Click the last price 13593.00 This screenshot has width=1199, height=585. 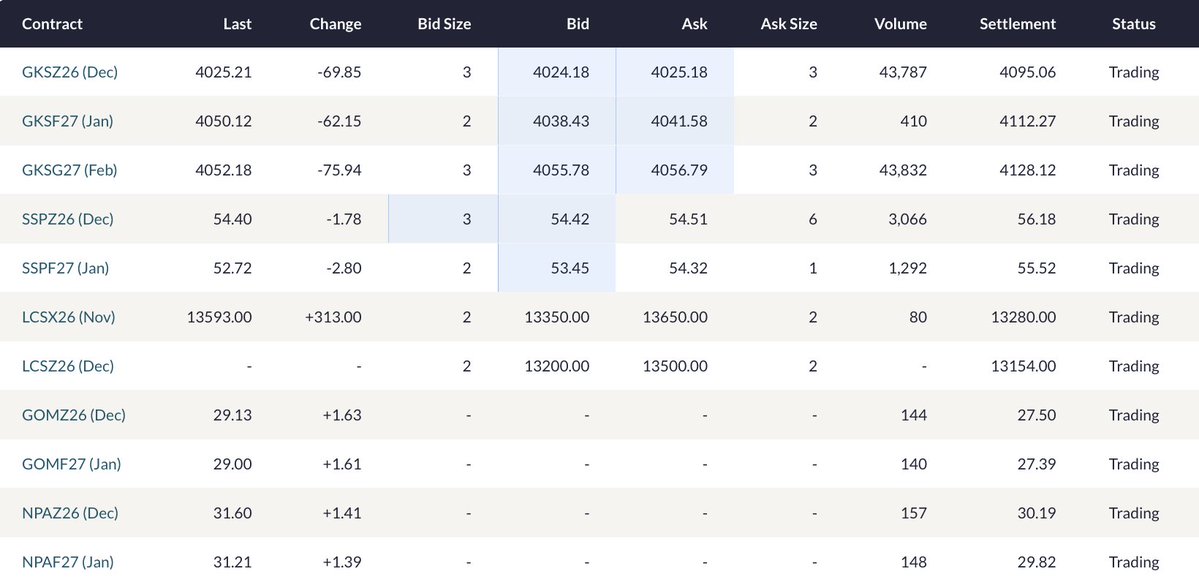219,317
